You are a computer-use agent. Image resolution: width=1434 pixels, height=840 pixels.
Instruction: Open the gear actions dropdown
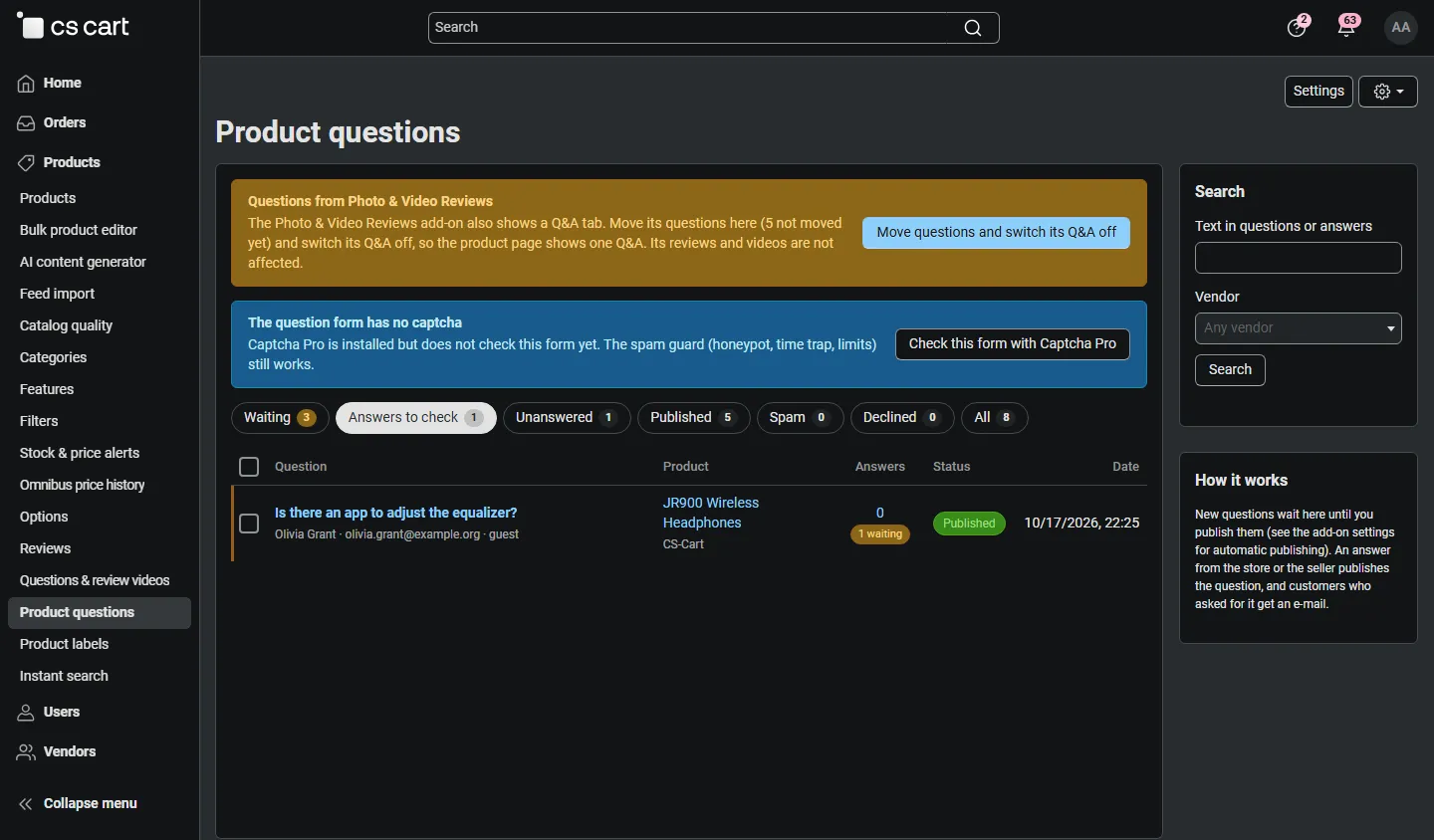[x=1388, y=92]
